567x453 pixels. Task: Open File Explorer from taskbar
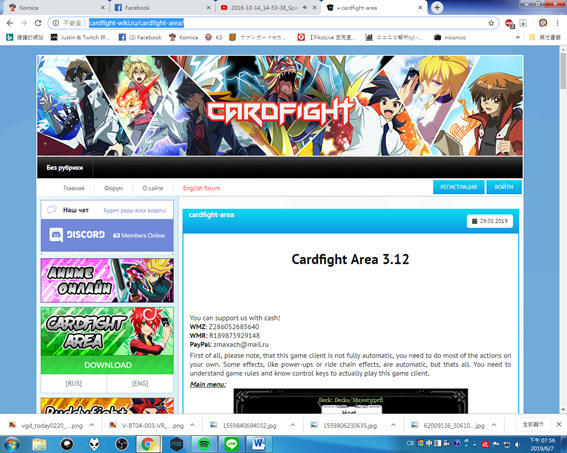39,444
